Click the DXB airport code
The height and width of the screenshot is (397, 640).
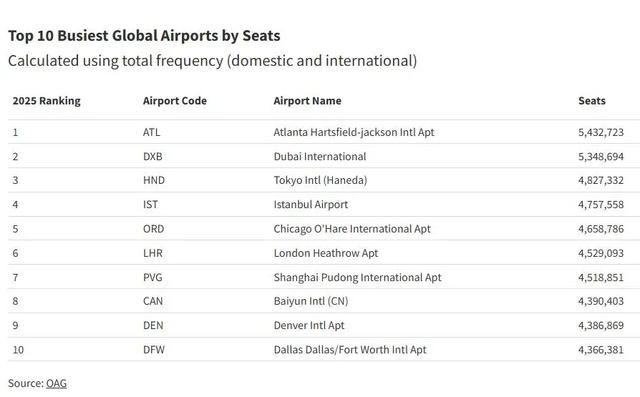pos(153,156)
